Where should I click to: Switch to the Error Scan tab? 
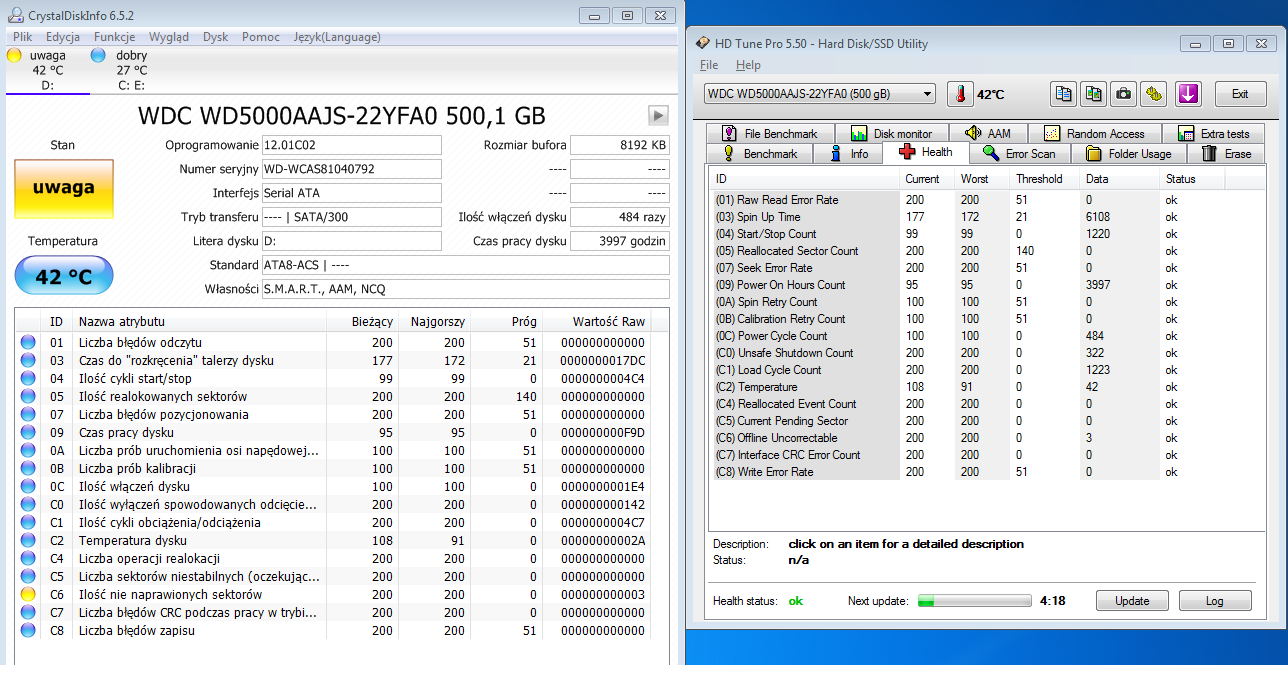point(1020,154)
